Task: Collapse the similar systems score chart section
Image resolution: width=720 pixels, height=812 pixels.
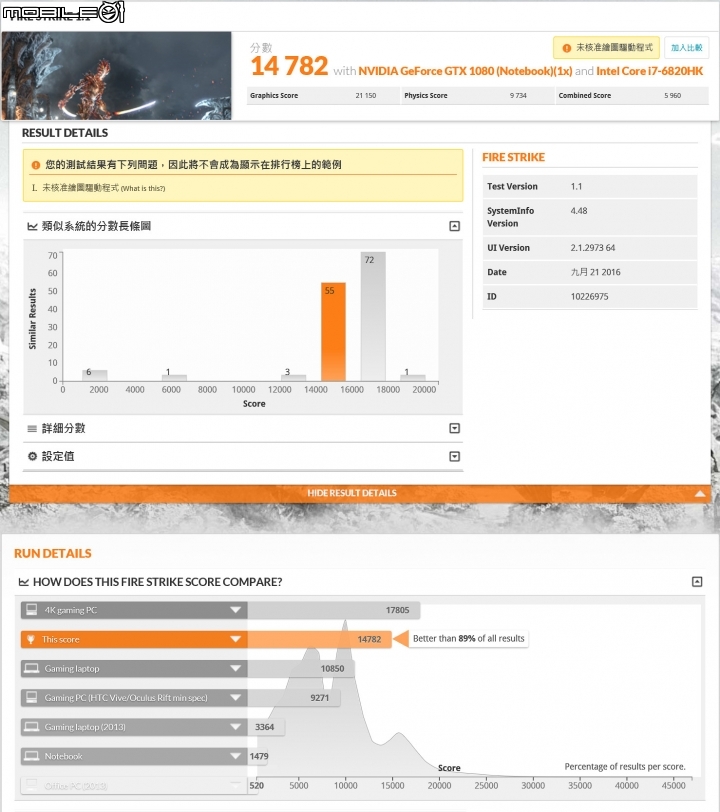Action: 454,226
